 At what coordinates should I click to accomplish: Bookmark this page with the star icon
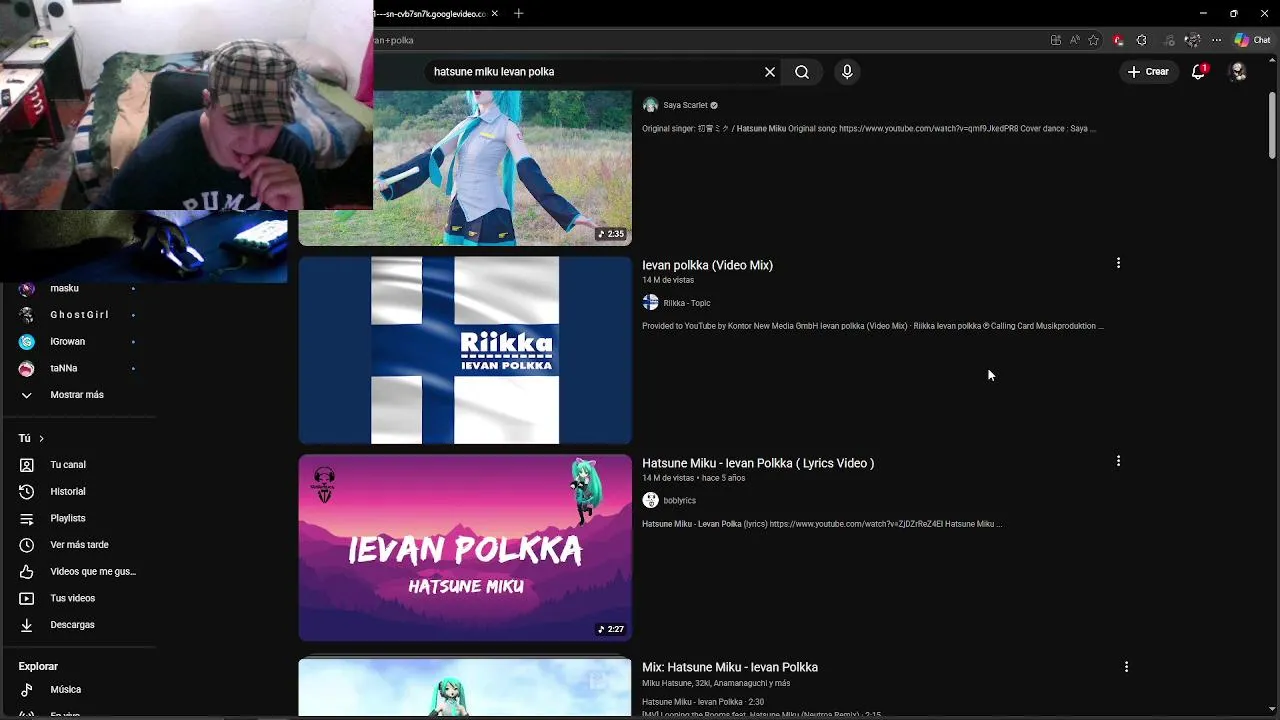click(x=1093, y=40)
